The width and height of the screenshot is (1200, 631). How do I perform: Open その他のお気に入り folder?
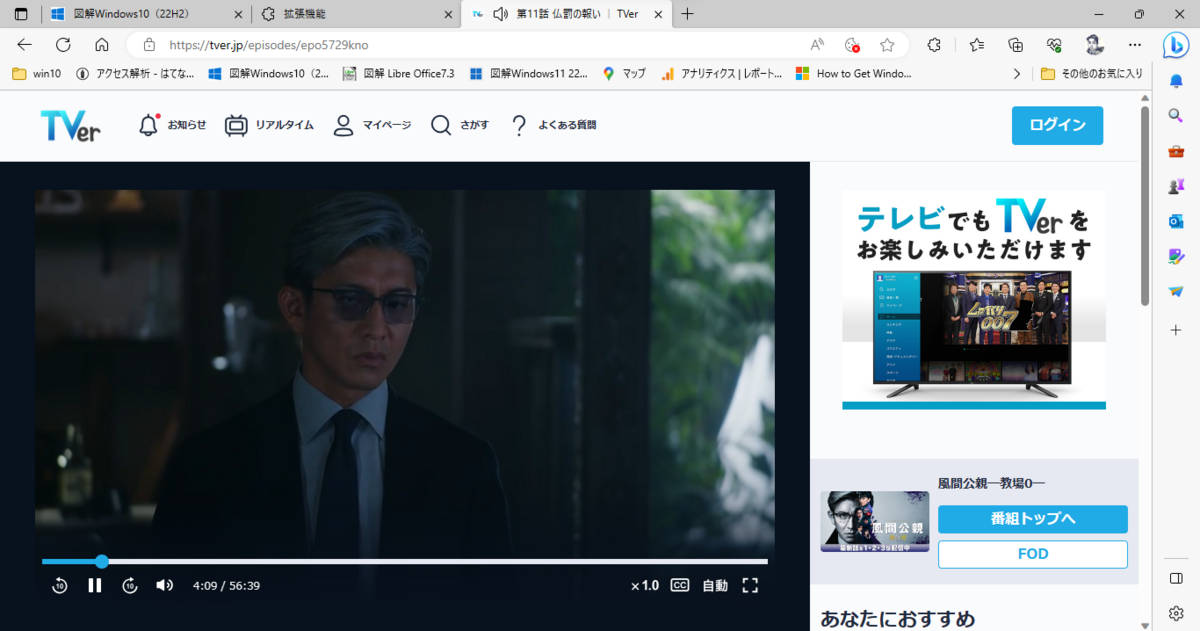1091,73
